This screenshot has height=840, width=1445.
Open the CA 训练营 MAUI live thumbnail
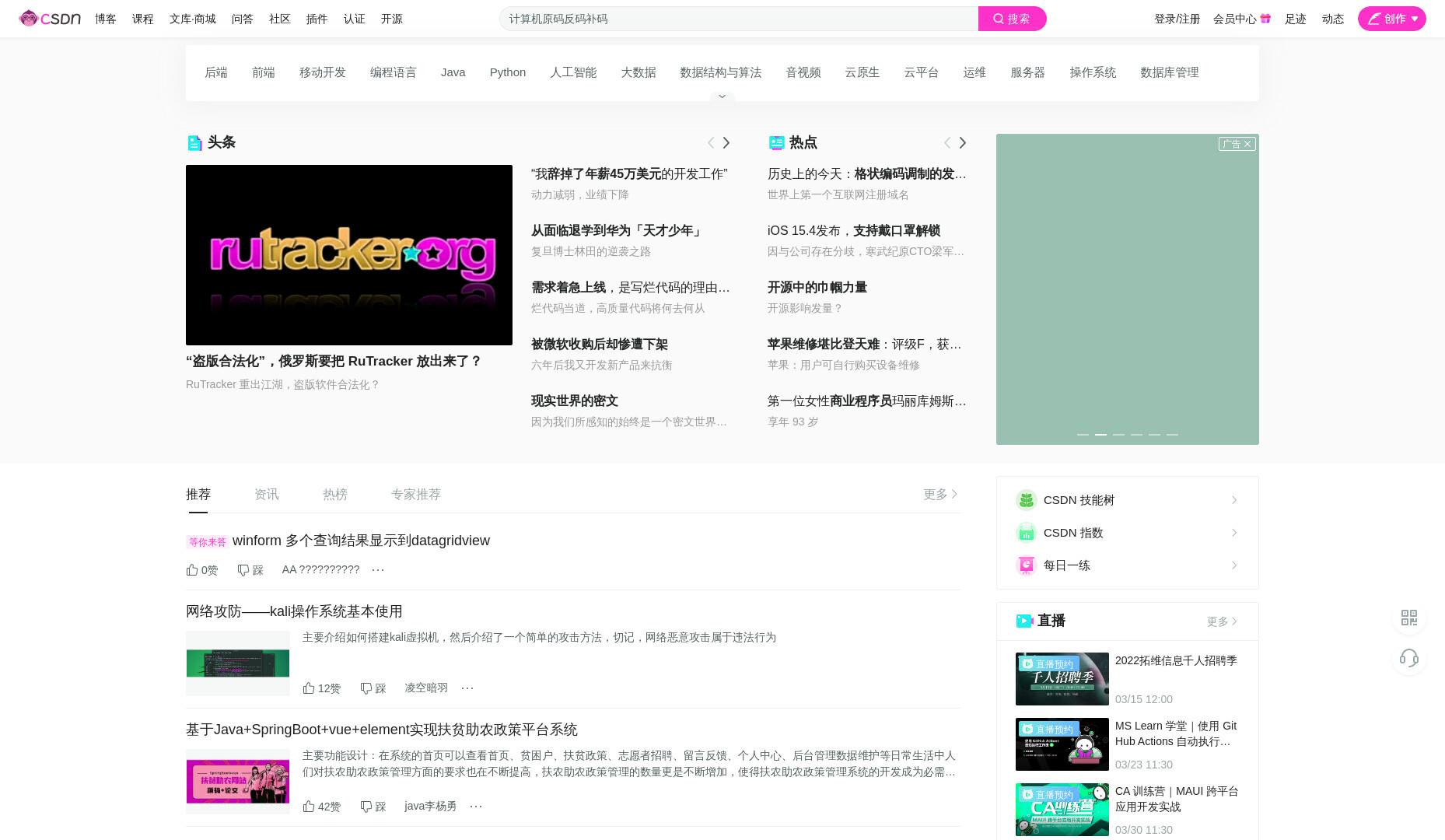click(1062, 810)
